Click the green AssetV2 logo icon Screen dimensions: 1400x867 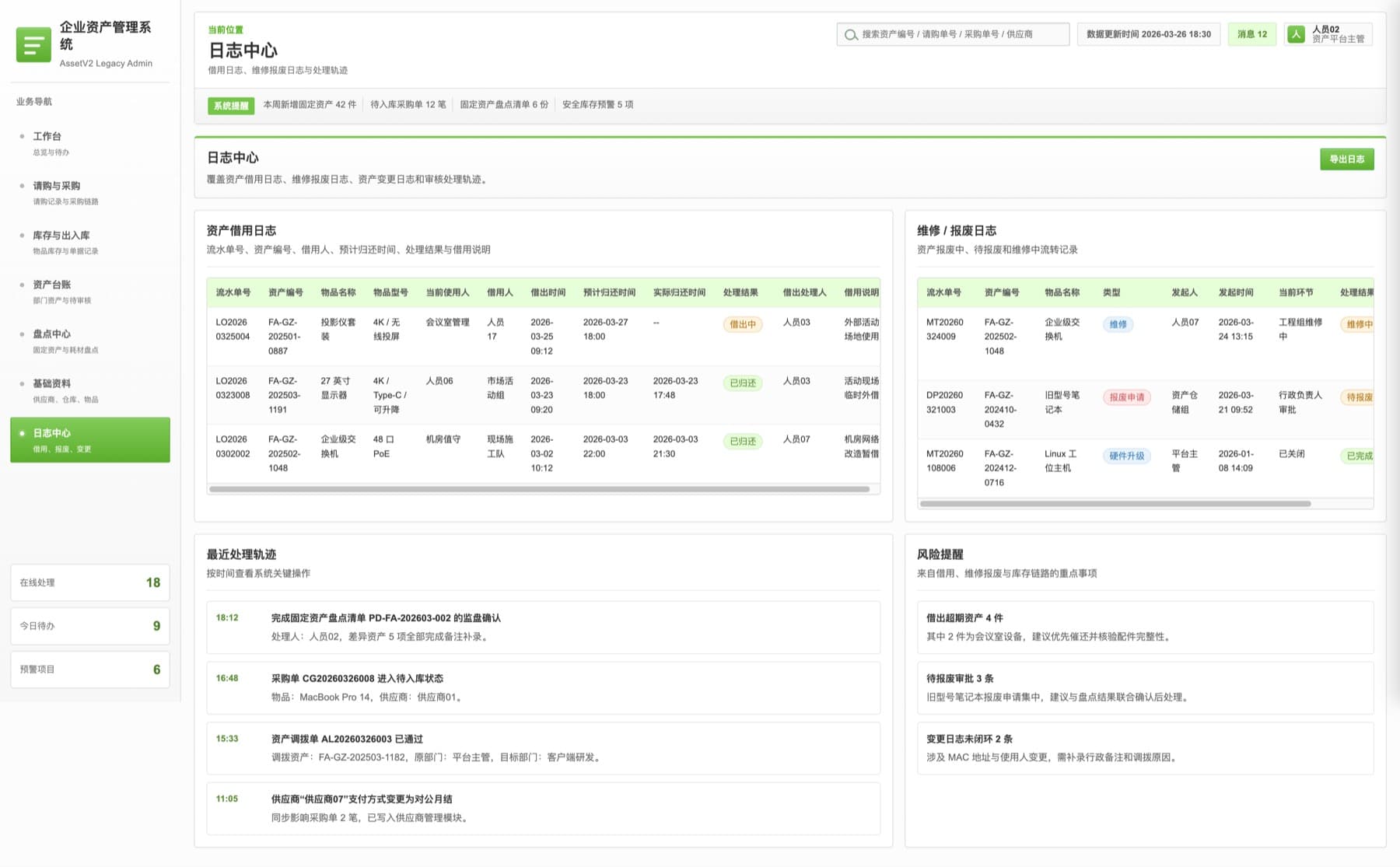pyautogui.click(x=33, y=44)
